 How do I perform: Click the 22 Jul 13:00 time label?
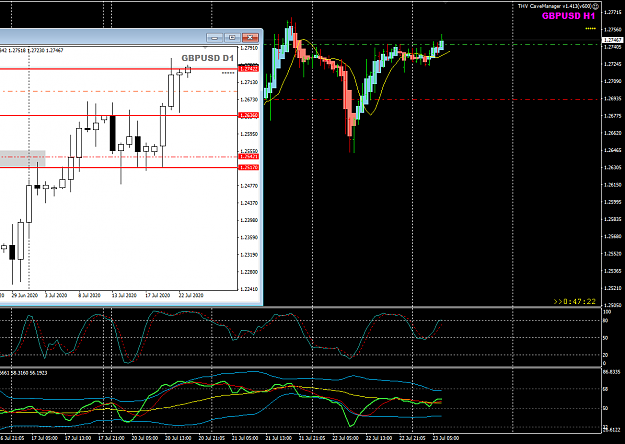(379, 438)
